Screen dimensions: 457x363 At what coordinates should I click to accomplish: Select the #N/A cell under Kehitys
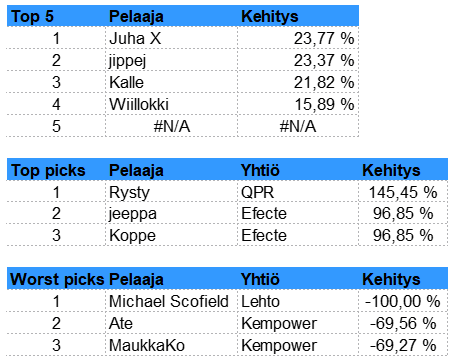pos(298,126)
